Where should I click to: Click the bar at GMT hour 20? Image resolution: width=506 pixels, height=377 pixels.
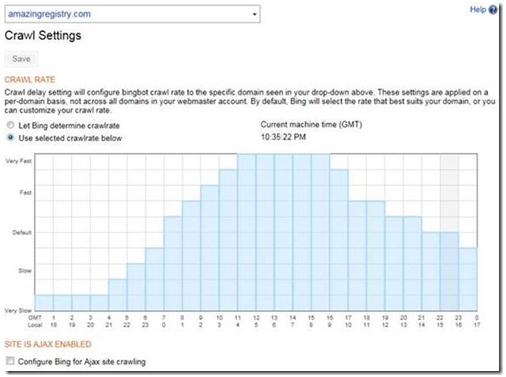coord(413,263)
